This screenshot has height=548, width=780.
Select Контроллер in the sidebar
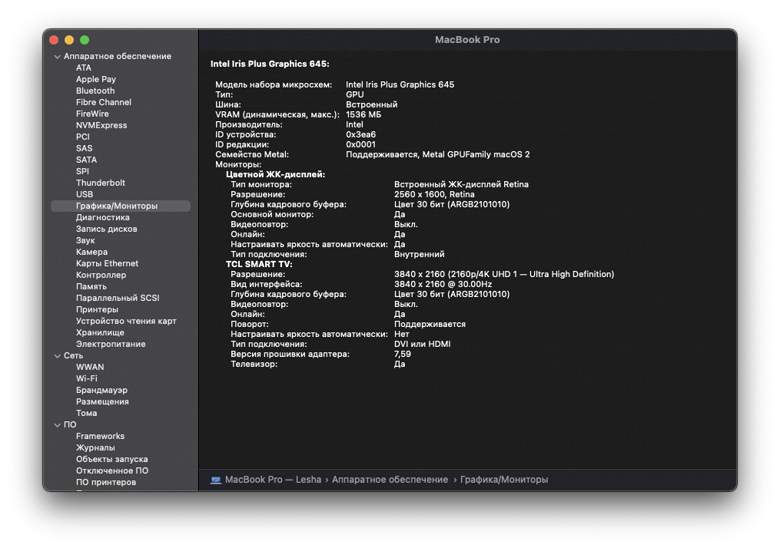point(101,274)
